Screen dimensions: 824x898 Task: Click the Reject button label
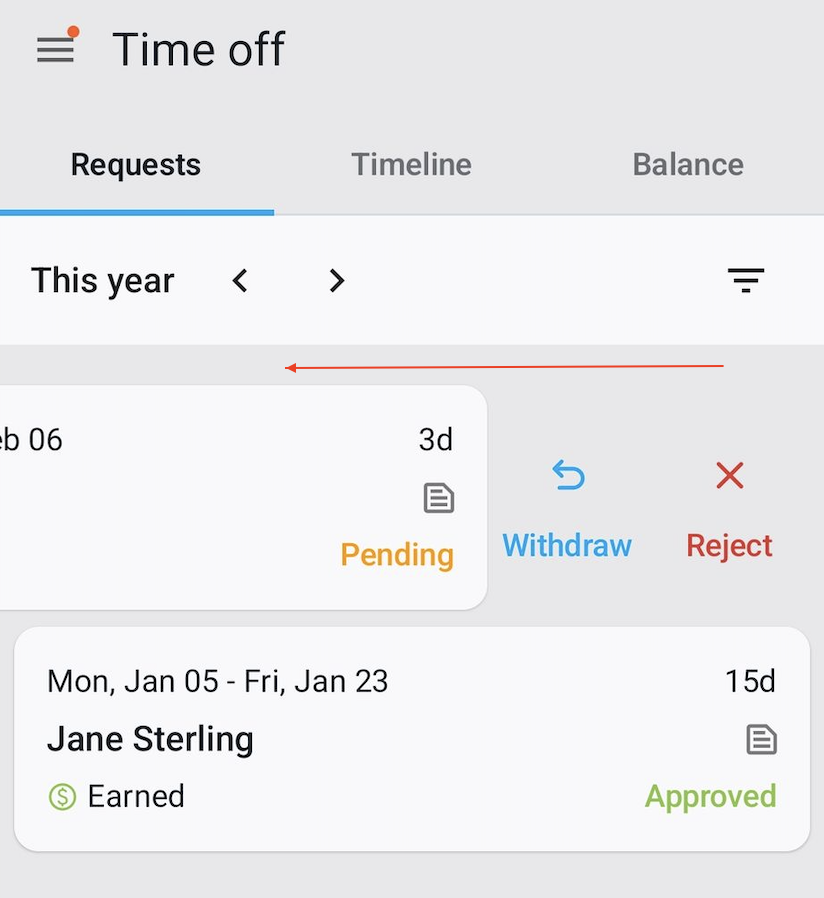(x=729, y=546)
